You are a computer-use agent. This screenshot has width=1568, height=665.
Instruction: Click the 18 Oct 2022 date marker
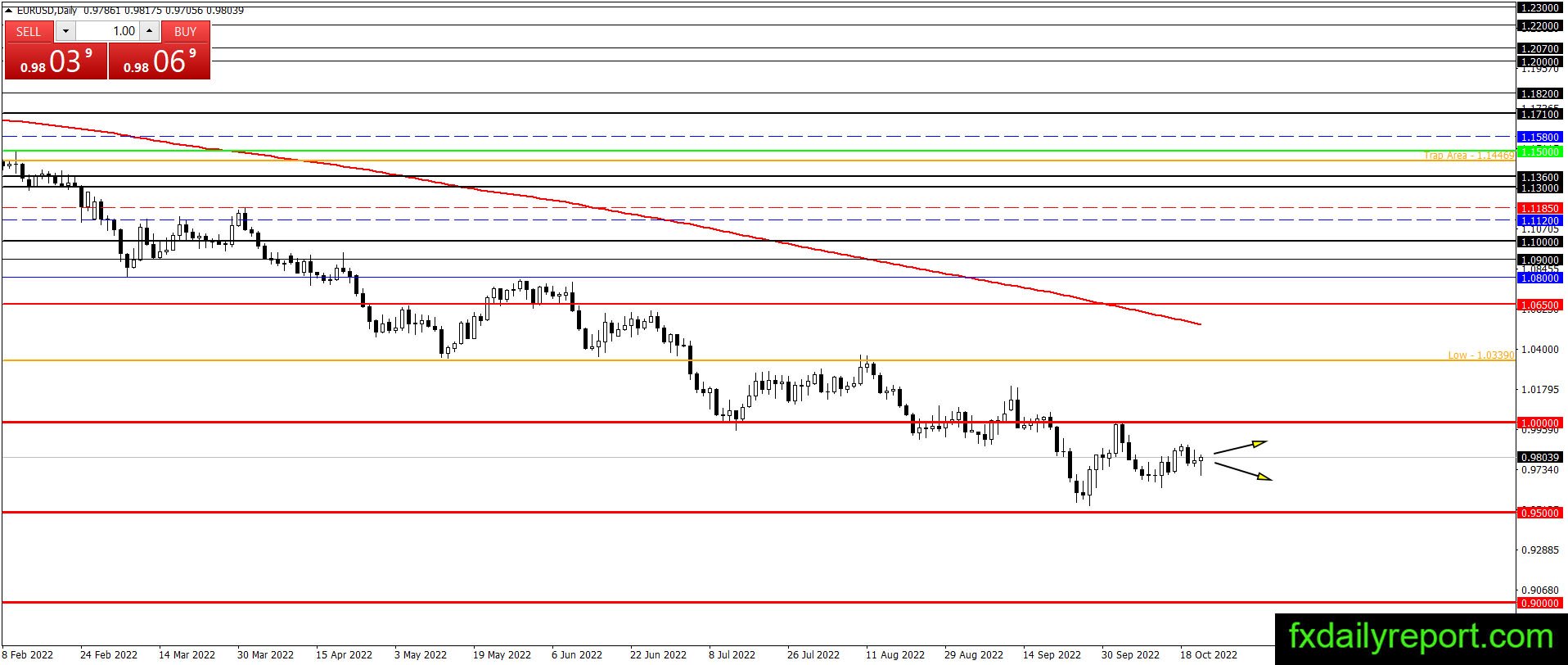(1209, 654)
